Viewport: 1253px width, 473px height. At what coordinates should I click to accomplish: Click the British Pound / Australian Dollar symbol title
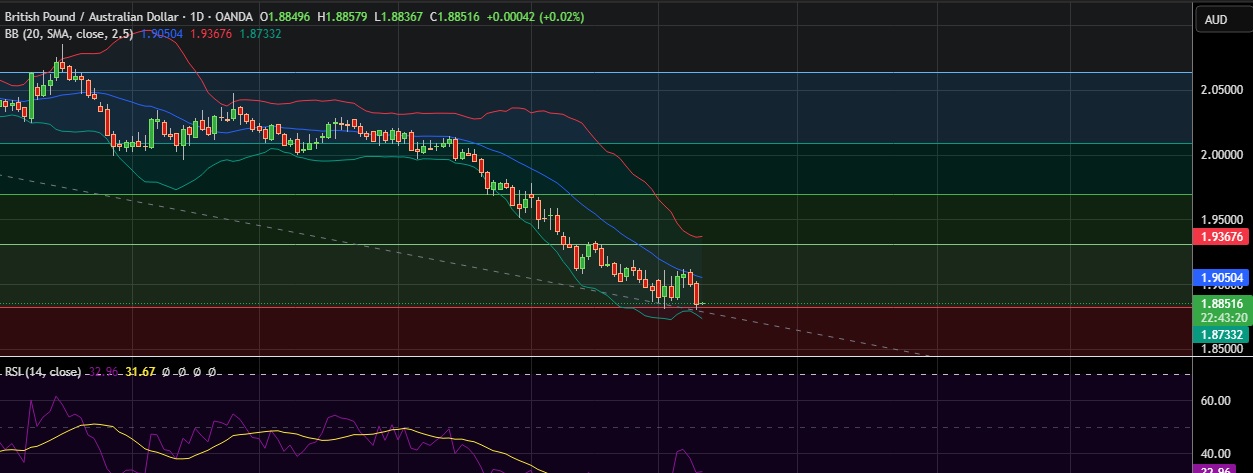click(x=90, y=17)
